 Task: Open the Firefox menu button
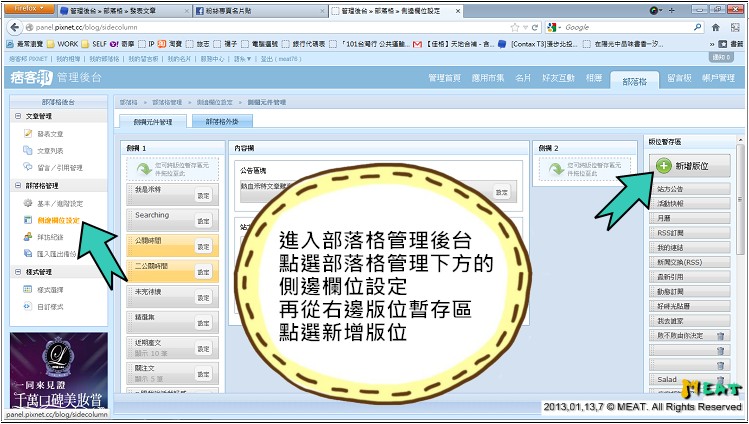click(30, 9)
